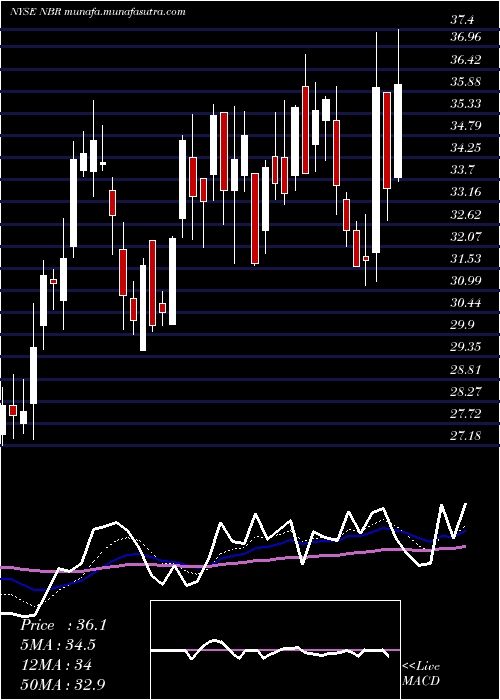The height and width of the screenshot is (700, 500).
Task: Click the 'Price : 36.1' readout
Action: (63, 625)
